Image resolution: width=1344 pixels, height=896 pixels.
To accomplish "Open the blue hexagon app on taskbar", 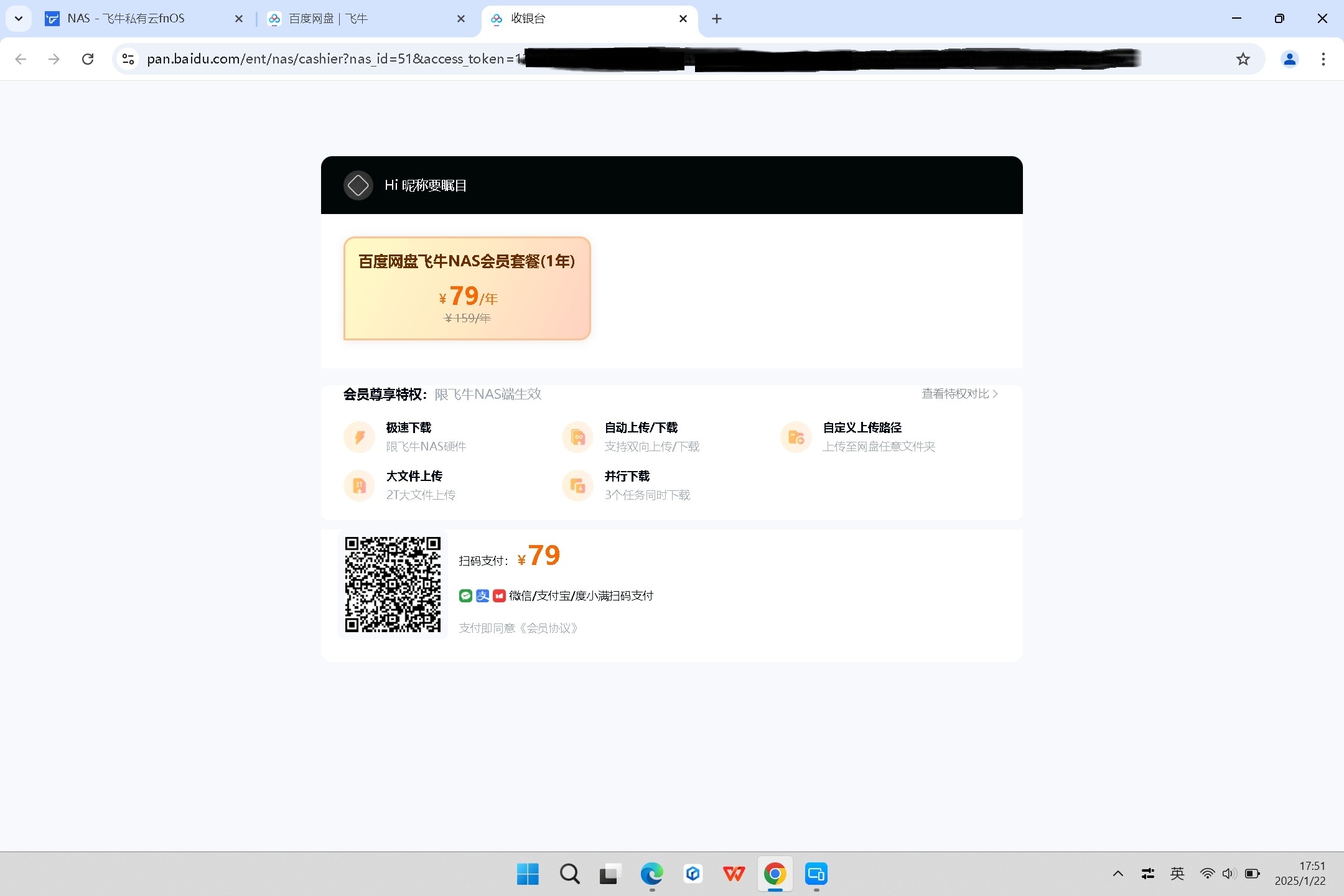I will coord(693,874).
